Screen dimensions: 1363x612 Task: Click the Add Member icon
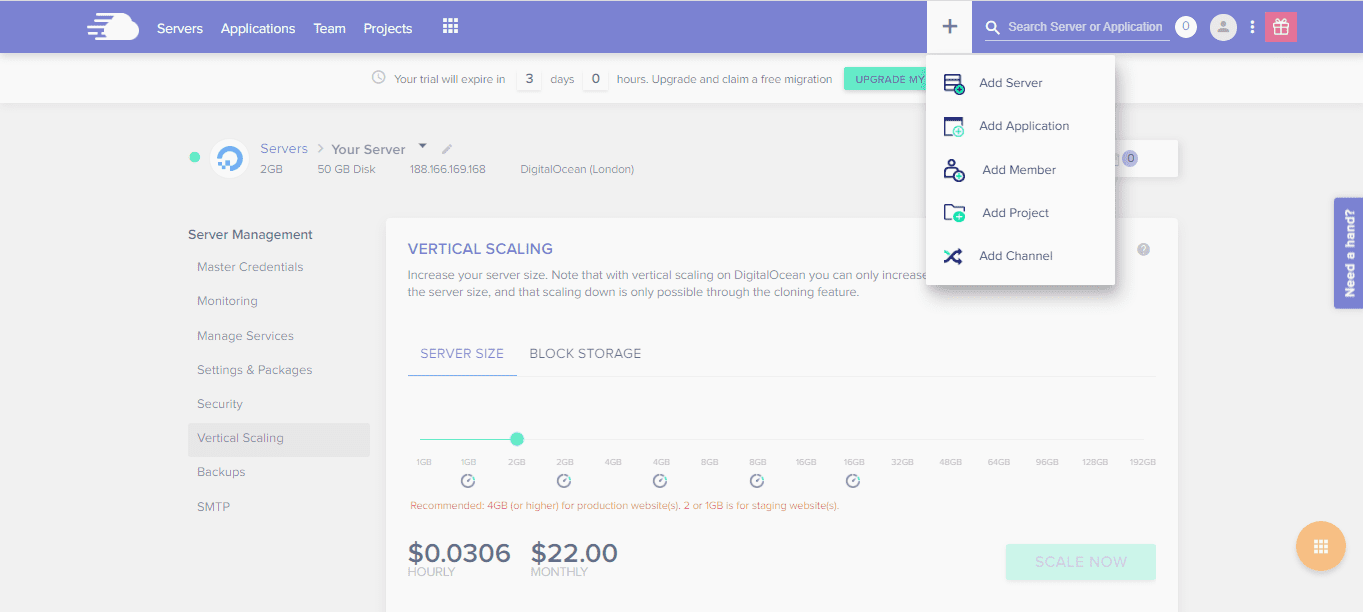(953, 169)
